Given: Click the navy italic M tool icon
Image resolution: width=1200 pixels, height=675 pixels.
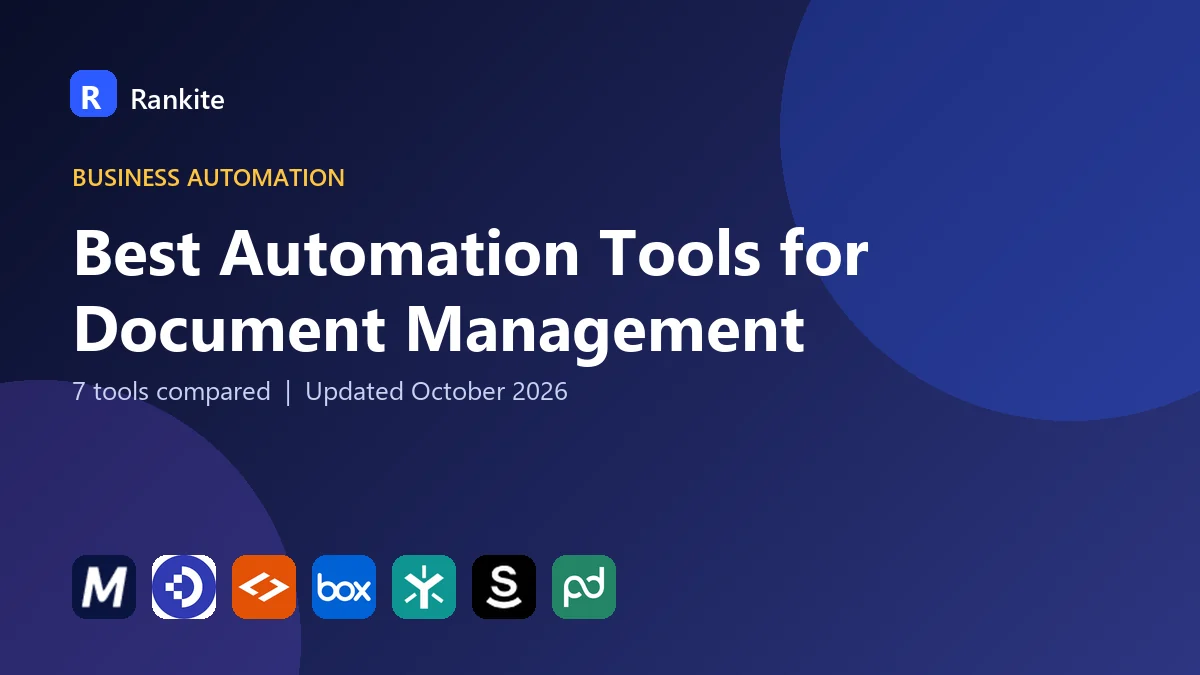Looking at the screenshot, I should pyautogui.click(x=104, y=587).
